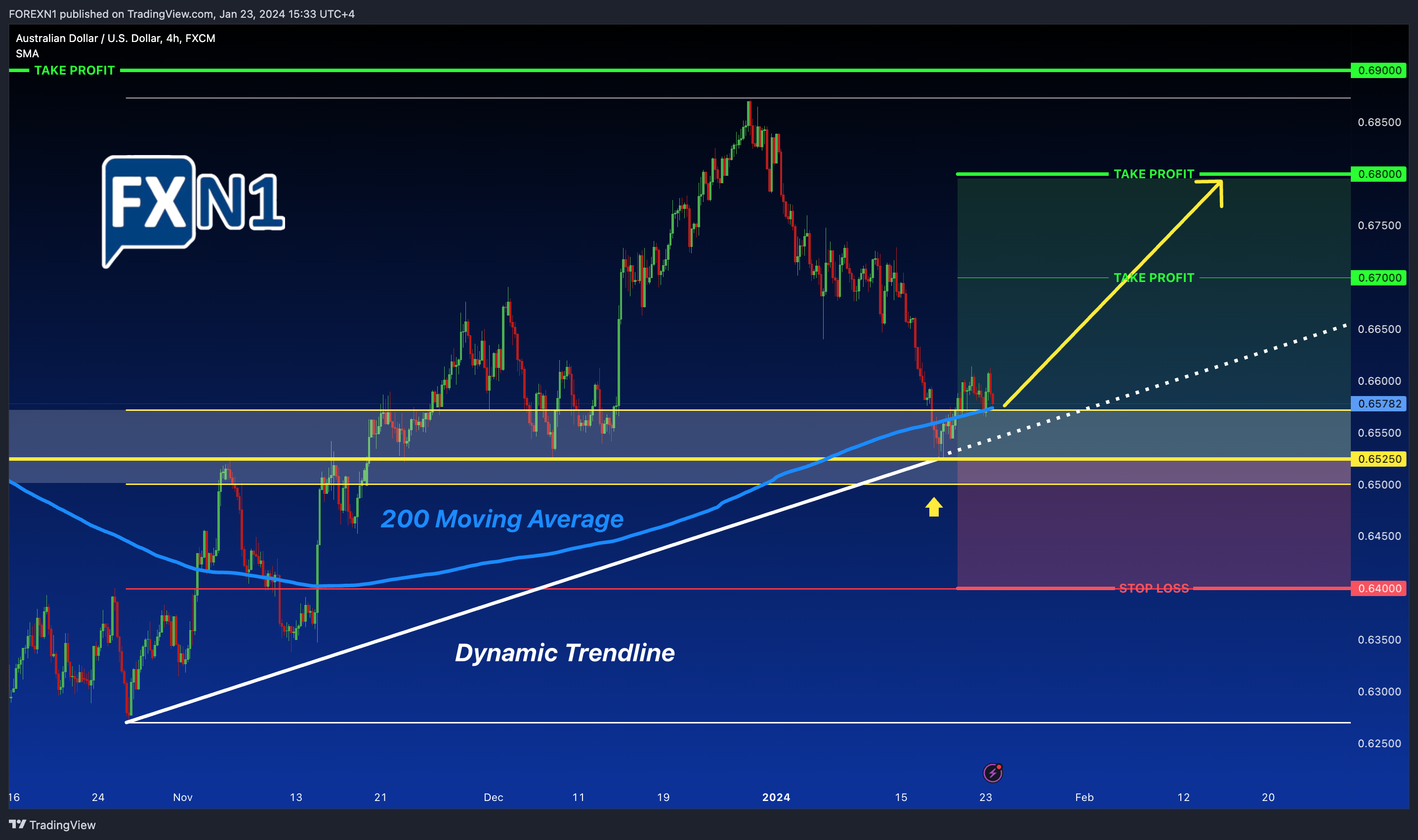The image size is (1418, 840).
Task: Click the top-left TAKE PROFIT label
Action: [x=74, y=70]
